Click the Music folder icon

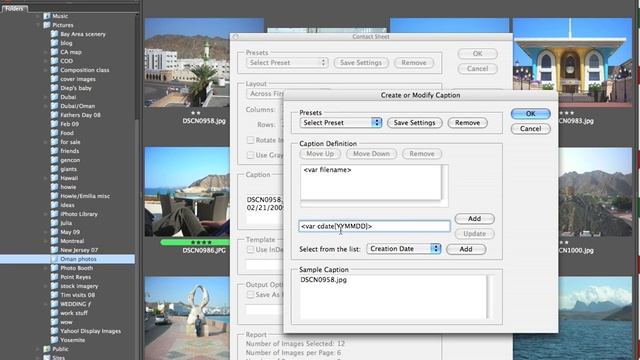pos(47,16)
